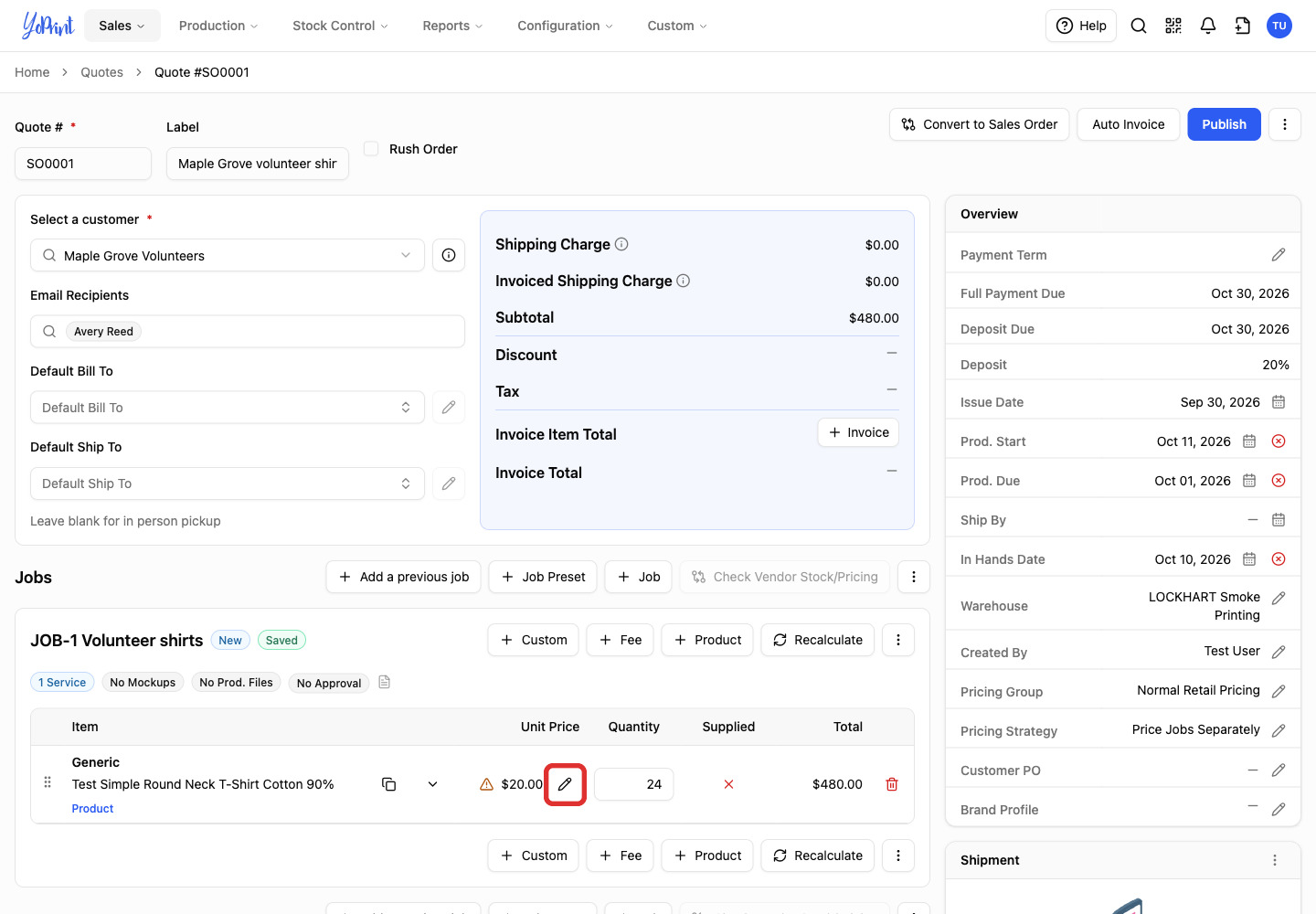Open the Default Ship To dropdown
Viewport: 1316px width, 914px height.
click(x=228, y=483)
